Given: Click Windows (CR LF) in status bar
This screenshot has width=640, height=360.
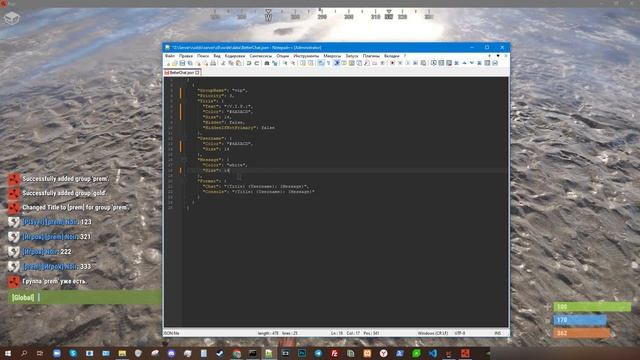Looking at the screenshot, I should [432, 333].
